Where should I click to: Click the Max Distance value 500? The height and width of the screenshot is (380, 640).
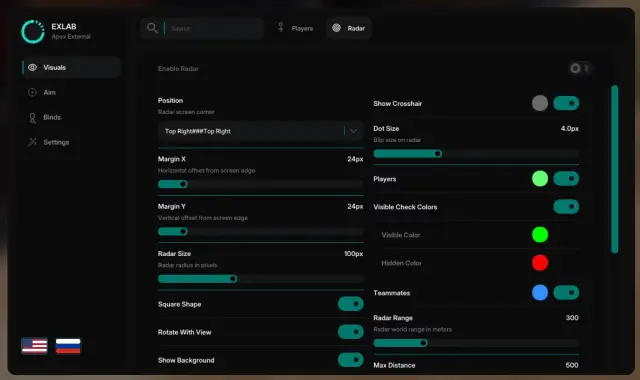point(572,365)
